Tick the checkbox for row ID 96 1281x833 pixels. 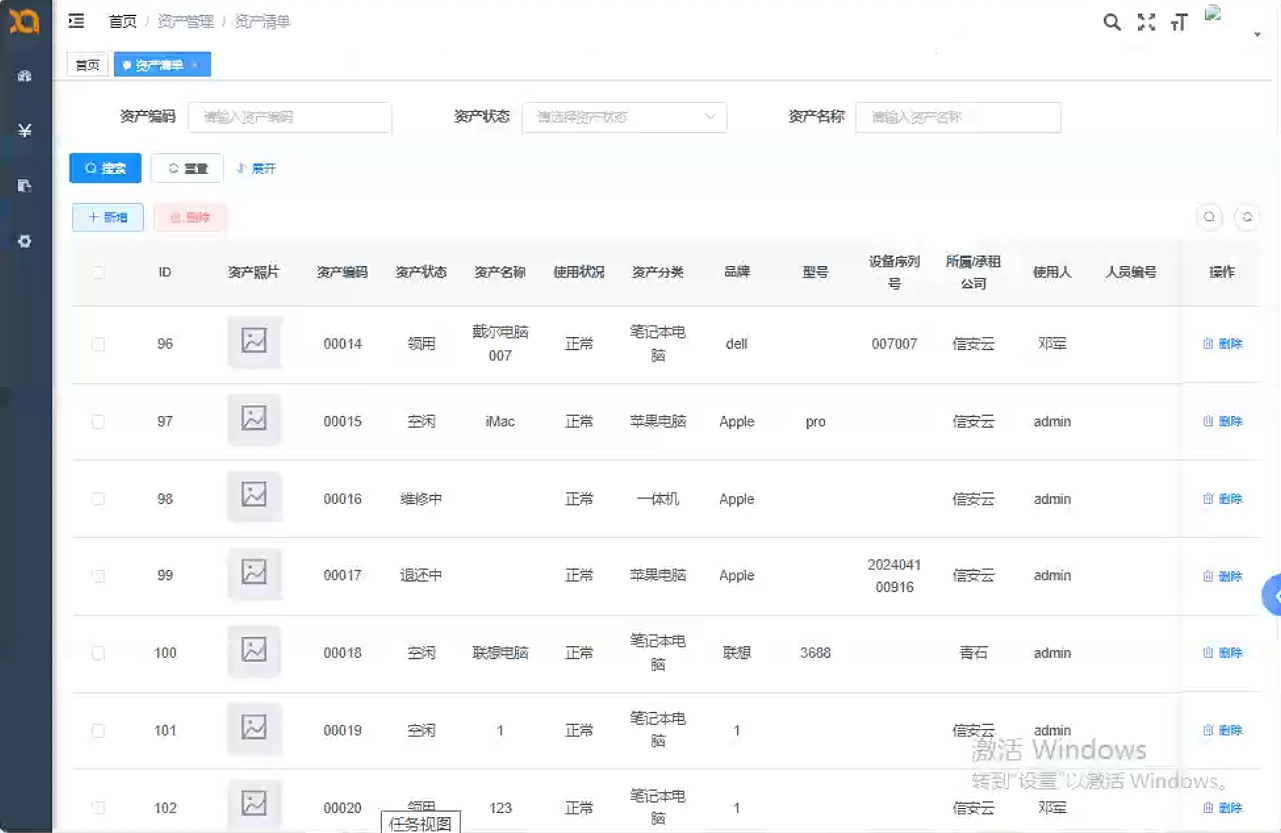point(98,344)
